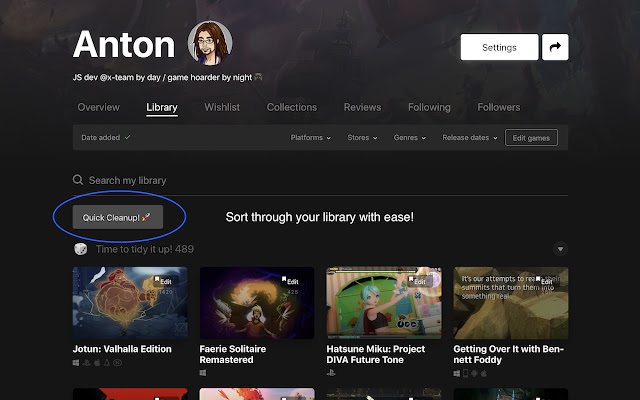Go to the Reviews tab
The width and height of the screenshot is (640, 400).
pyautogui.click(x=362, y=107)
